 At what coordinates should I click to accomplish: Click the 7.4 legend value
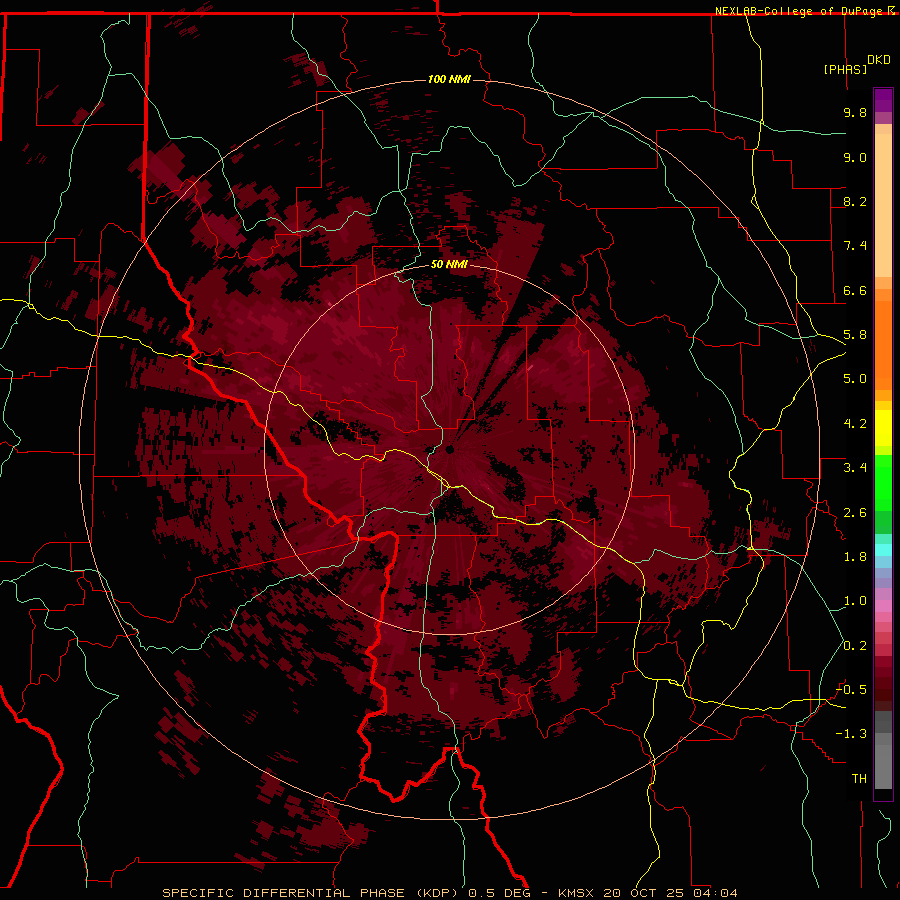(855, 246)
